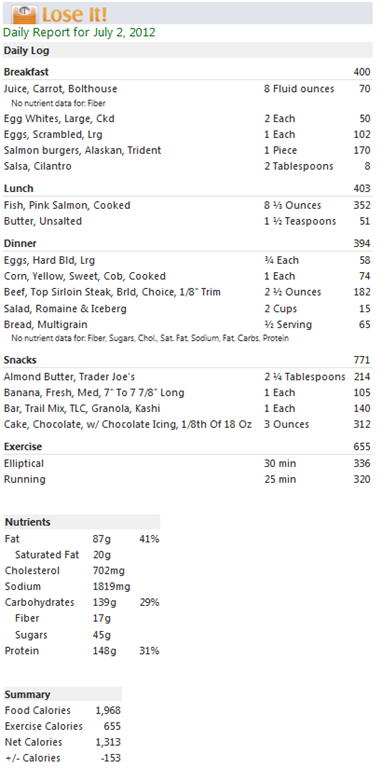The height and width of the screenshot is (768, 381).
Task: Select the Daily Report for July 2, 2012 heading
Action: (79, 33)
